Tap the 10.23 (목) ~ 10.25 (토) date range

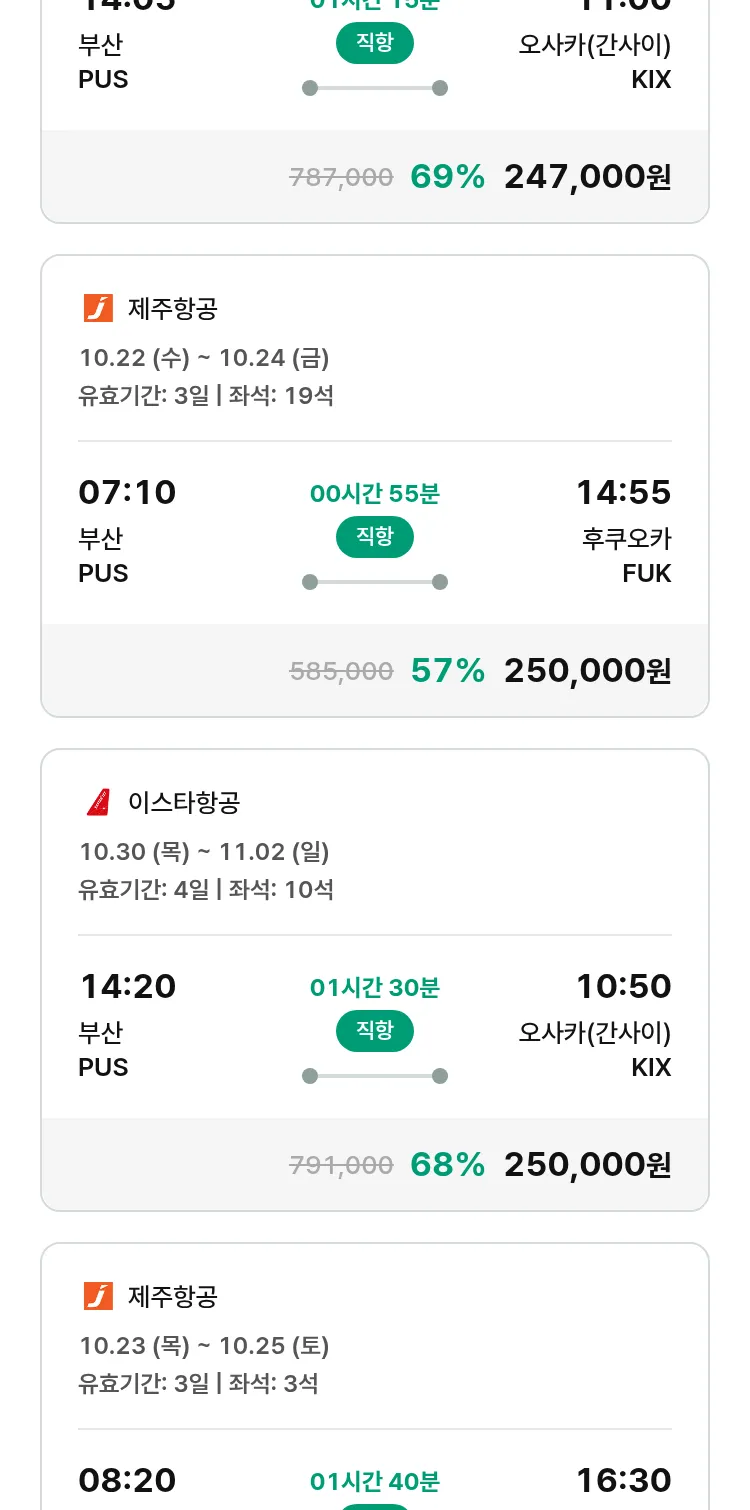click(x=204, y=1345)
